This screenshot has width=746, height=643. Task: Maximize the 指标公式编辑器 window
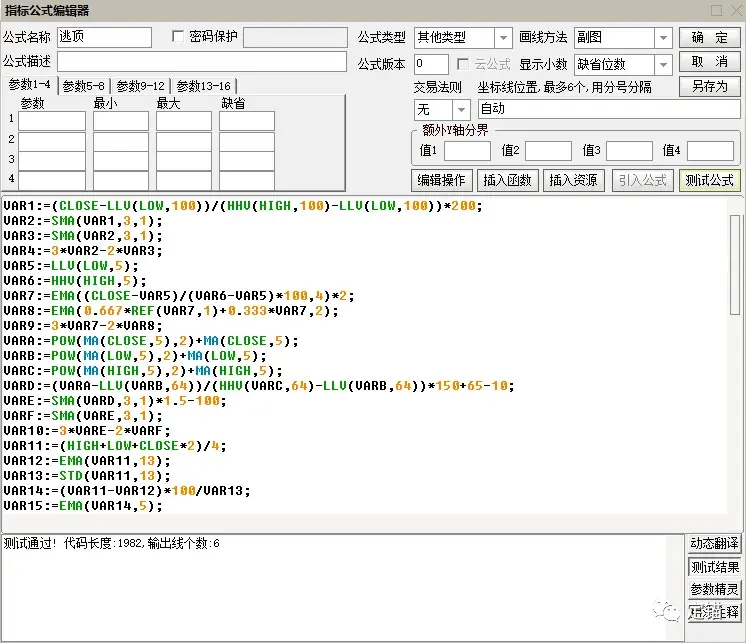(717, 10)
